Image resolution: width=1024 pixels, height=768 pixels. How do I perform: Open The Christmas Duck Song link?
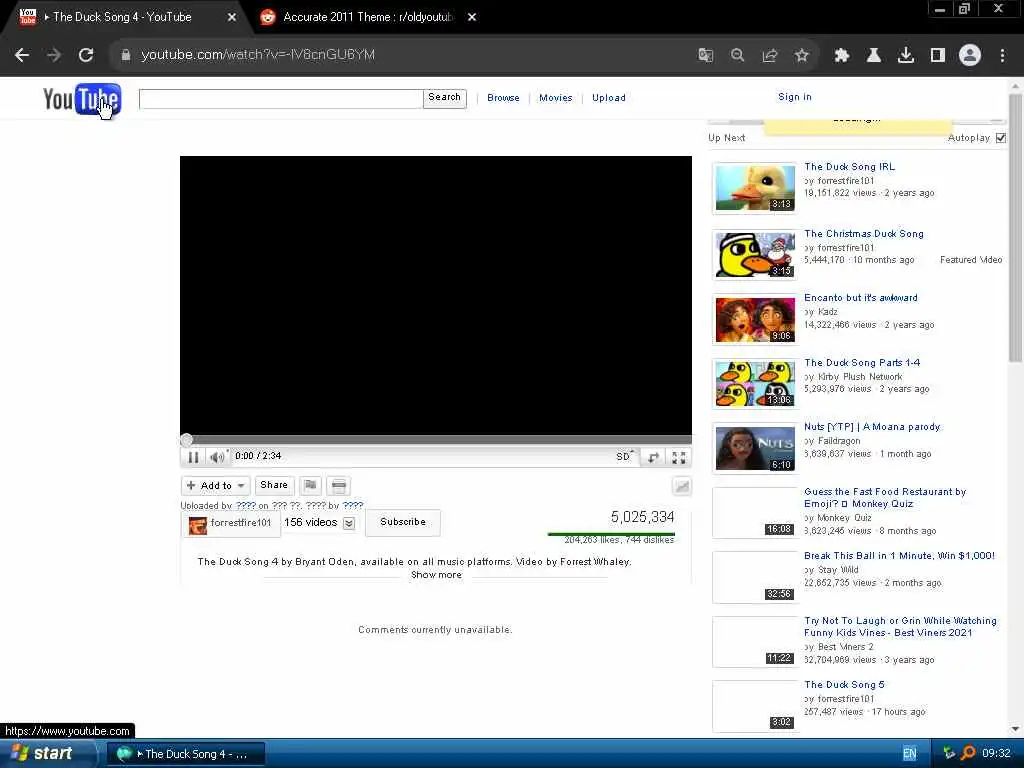pos(864,234)
